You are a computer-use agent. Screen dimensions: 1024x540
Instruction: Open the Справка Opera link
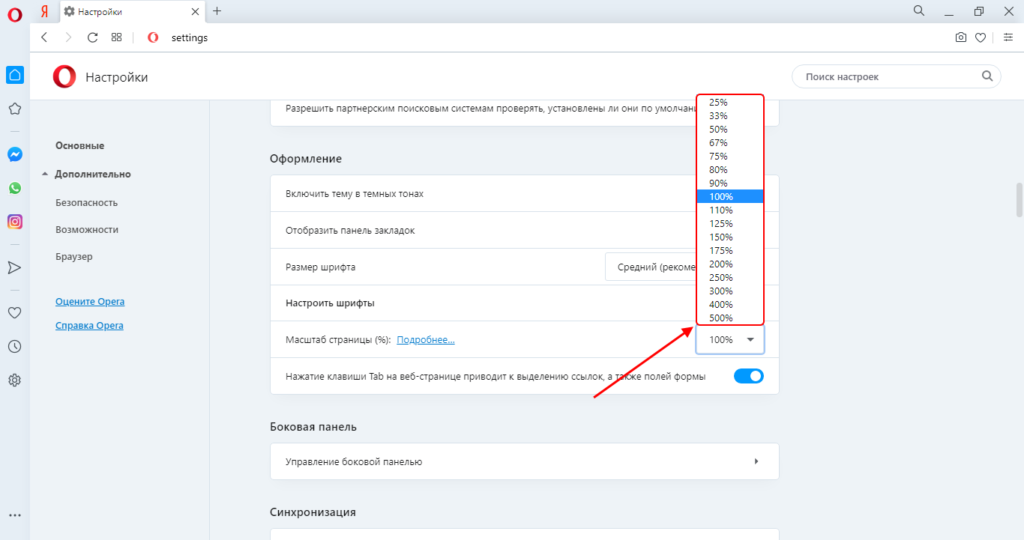click(90, 326)
